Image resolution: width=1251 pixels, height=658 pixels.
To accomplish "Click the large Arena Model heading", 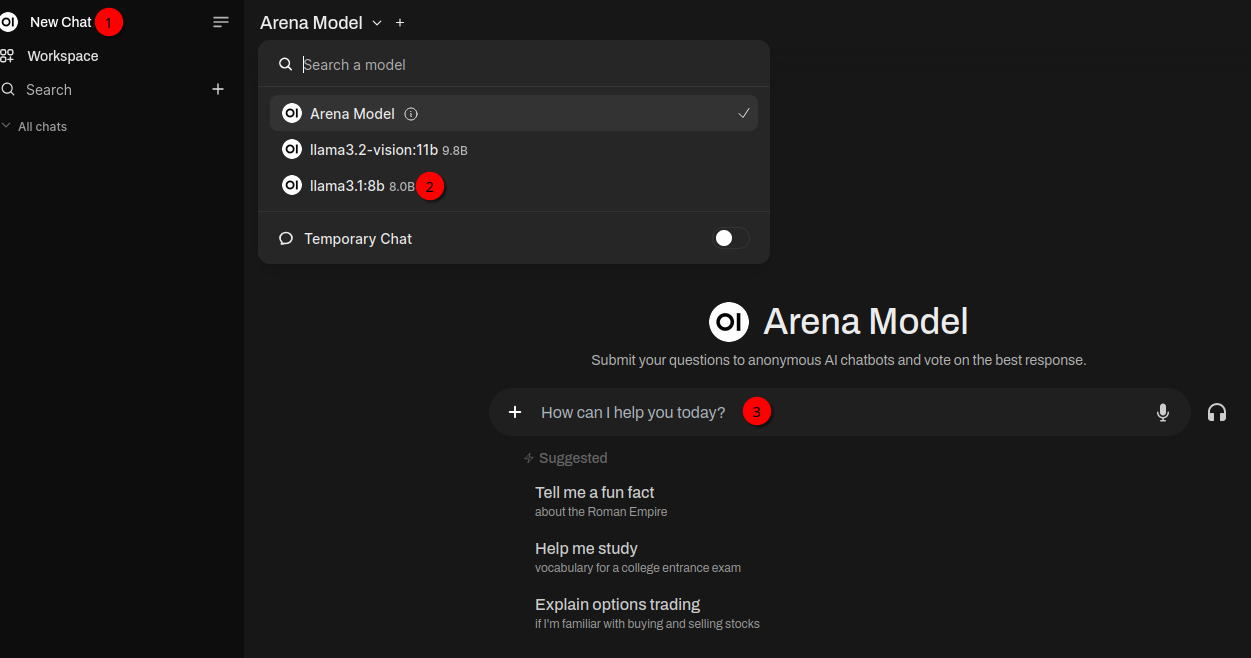I will coord(866,321).
